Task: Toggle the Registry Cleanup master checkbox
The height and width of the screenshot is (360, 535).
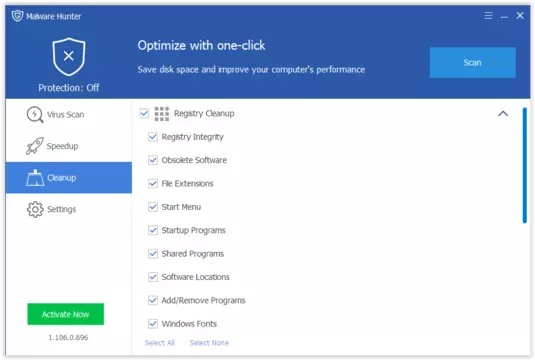Action: [144, 113]
